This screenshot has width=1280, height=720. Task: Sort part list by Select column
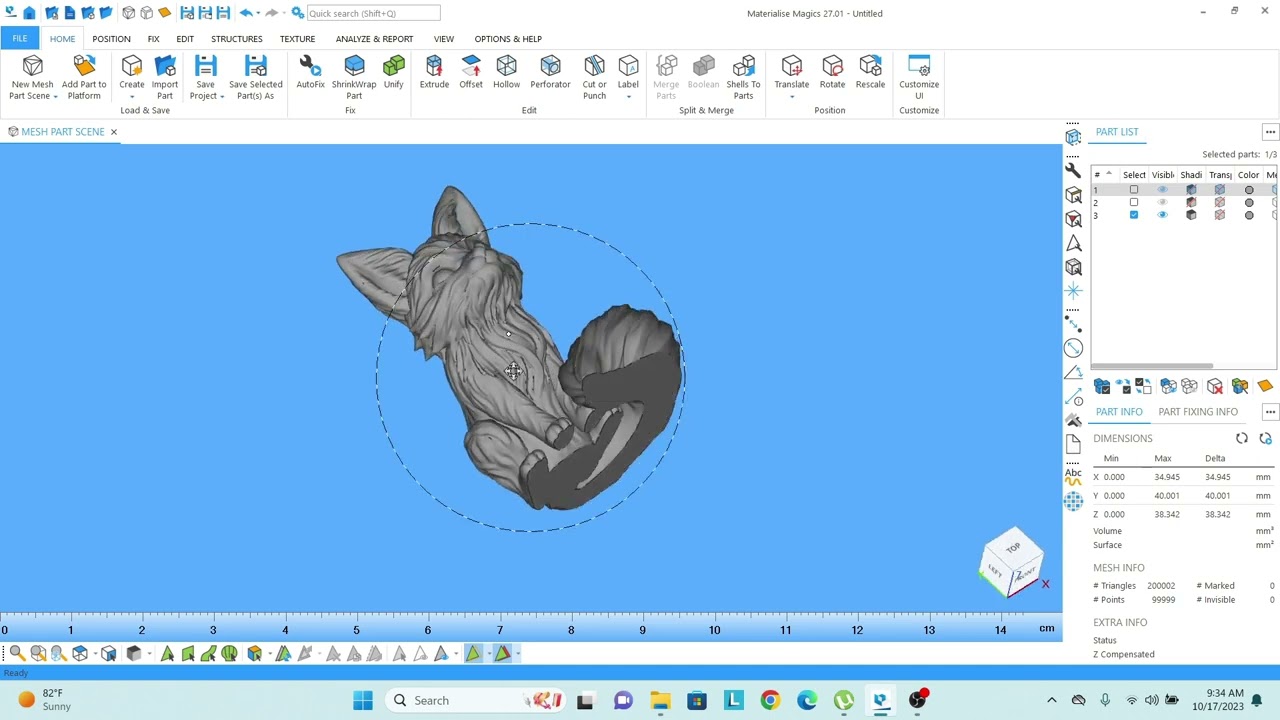[x=1134, y=175]
